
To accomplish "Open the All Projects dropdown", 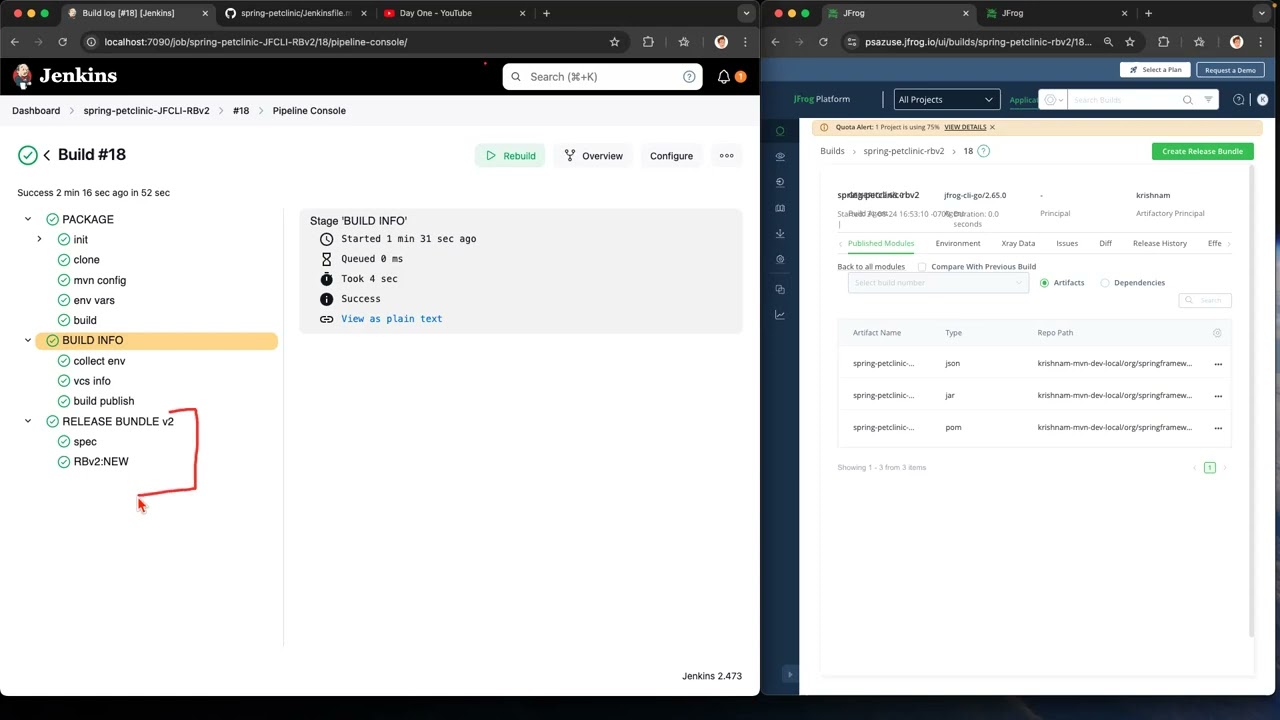I will 946,100.
